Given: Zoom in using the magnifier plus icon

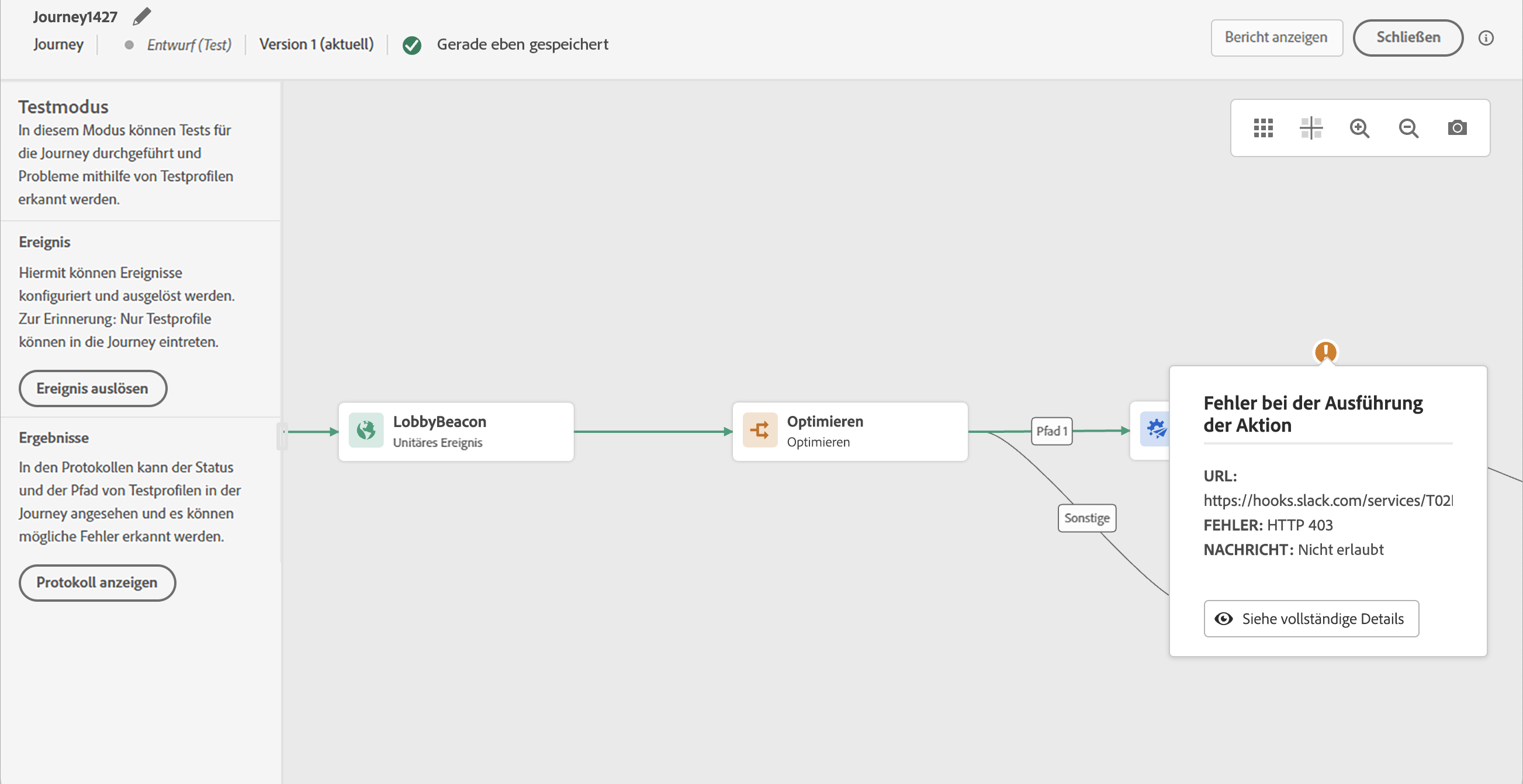Looking at the screenshot, I should (1359, 128).
